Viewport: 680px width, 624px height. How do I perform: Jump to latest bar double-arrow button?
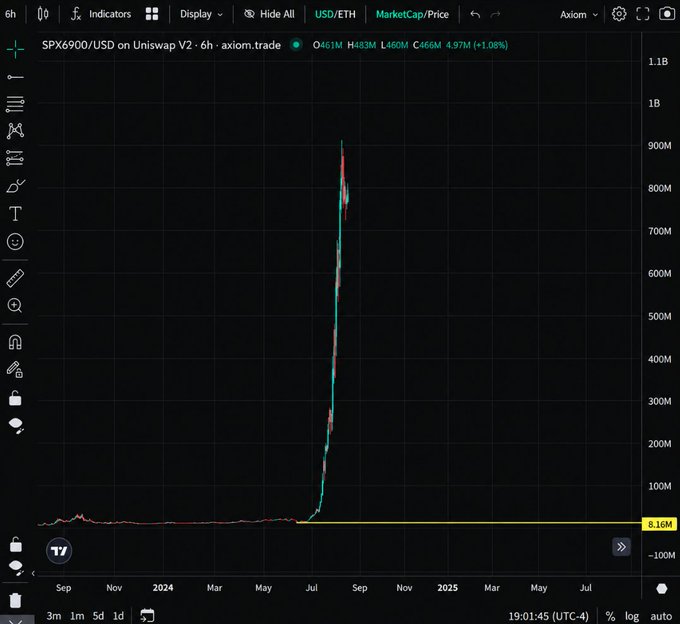(621, 546)
